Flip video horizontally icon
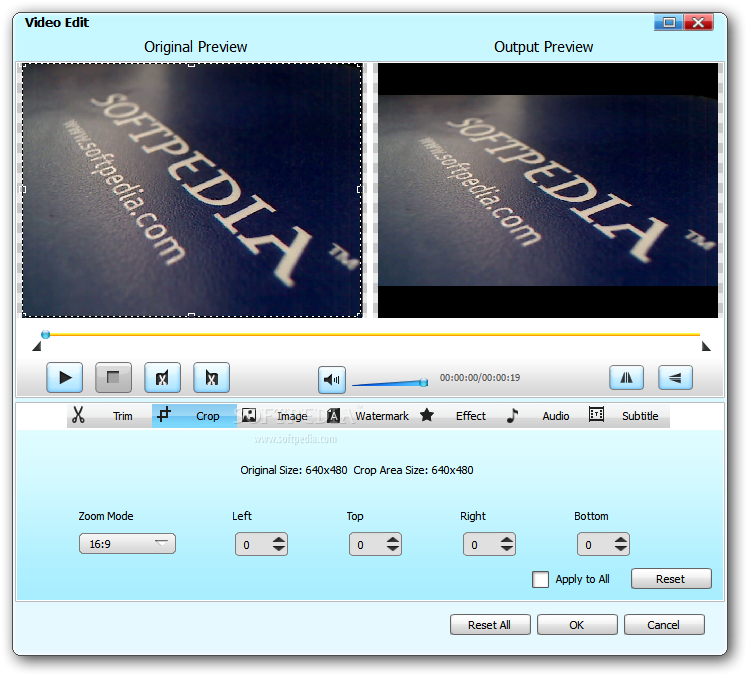Viewport: 748px width, 676px height. click(626, 378)
